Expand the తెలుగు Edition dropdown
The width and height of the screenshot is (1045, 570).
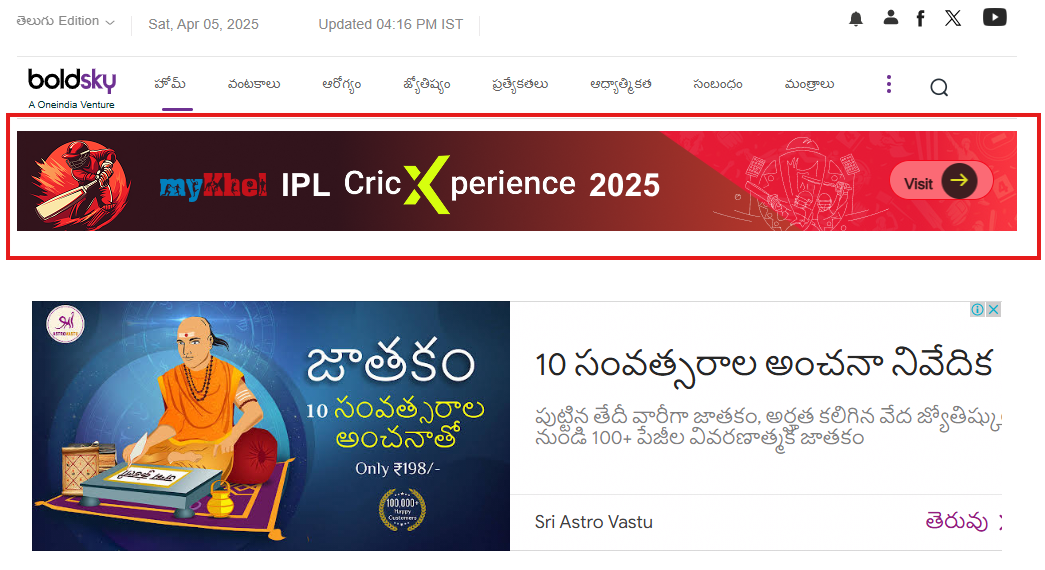coord(65,21)
